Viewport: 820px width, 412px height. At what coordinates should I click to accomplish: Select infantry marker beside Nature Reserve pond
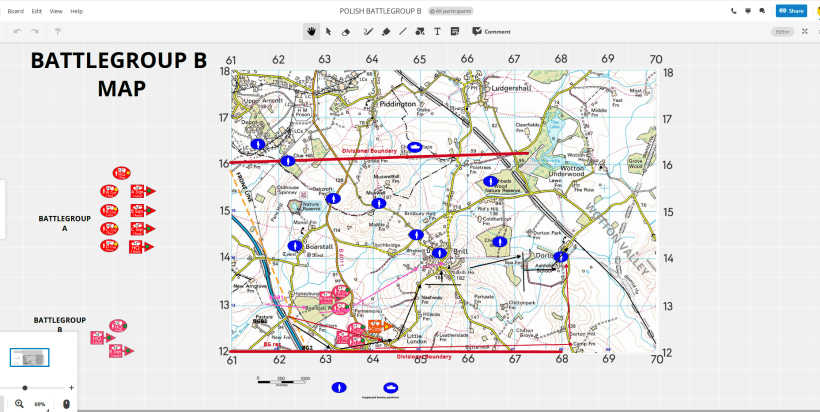[333, 199]
